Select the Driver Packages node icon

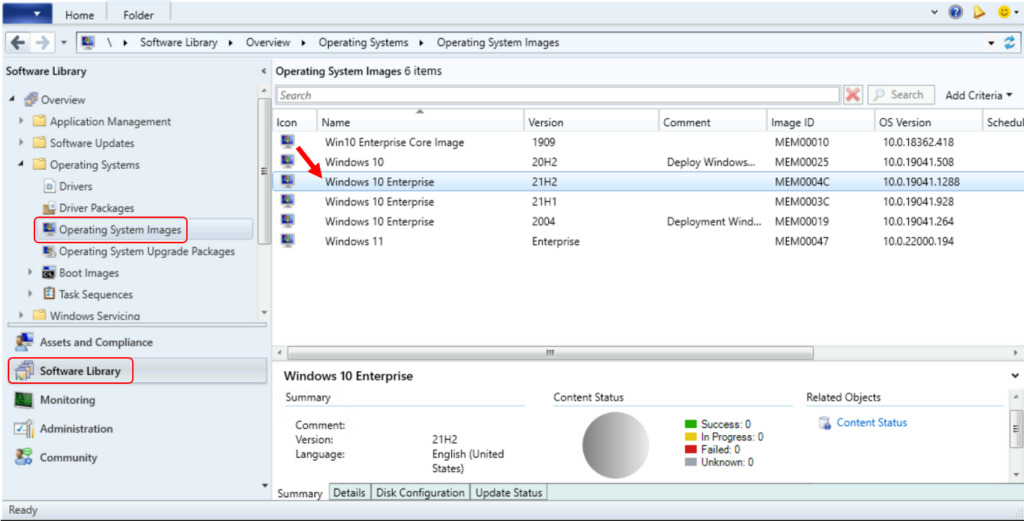click(x=49, y=208)
